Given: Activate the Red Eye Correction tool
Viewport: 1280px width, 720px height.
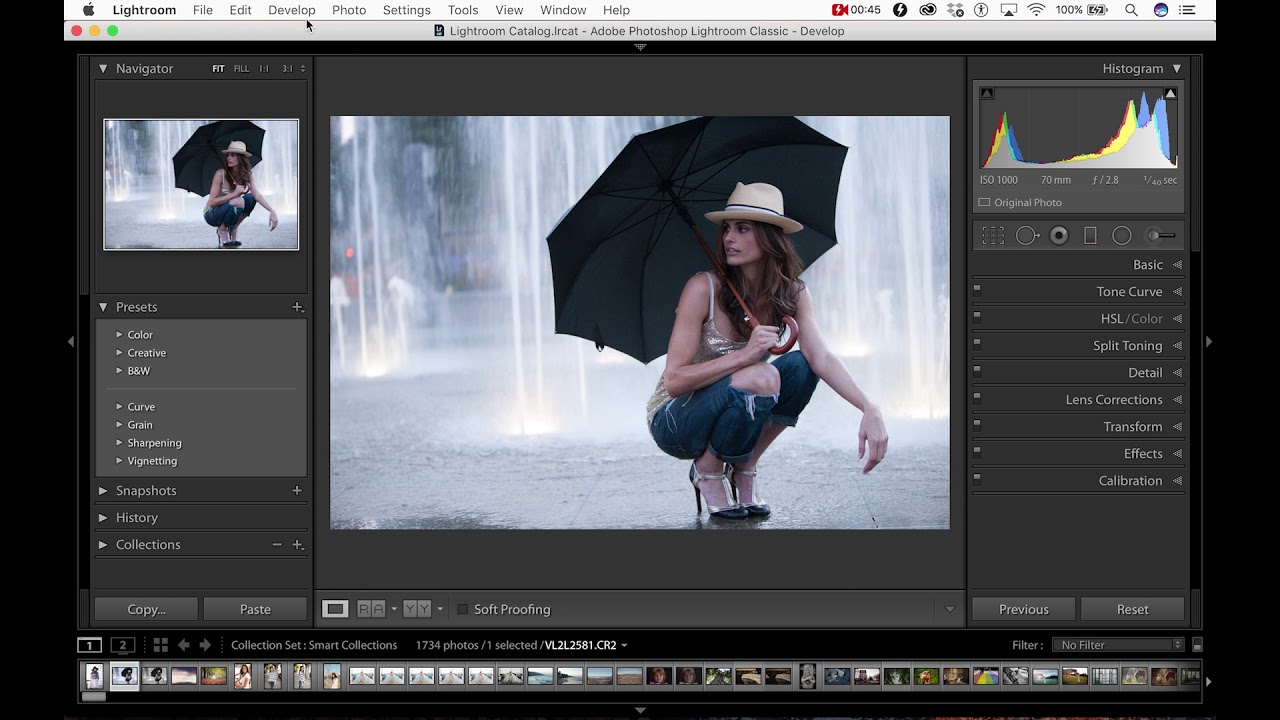Looking at the screenshot, I should click(x=1059, y=236).
